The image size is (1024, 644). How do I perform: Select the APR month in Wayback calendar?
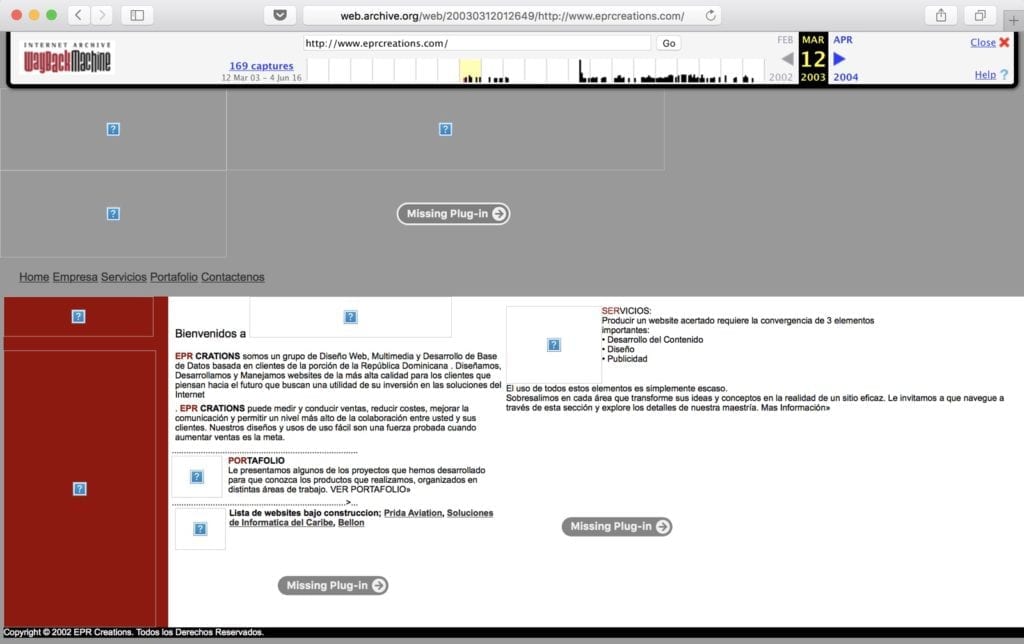tap(842, 40)
